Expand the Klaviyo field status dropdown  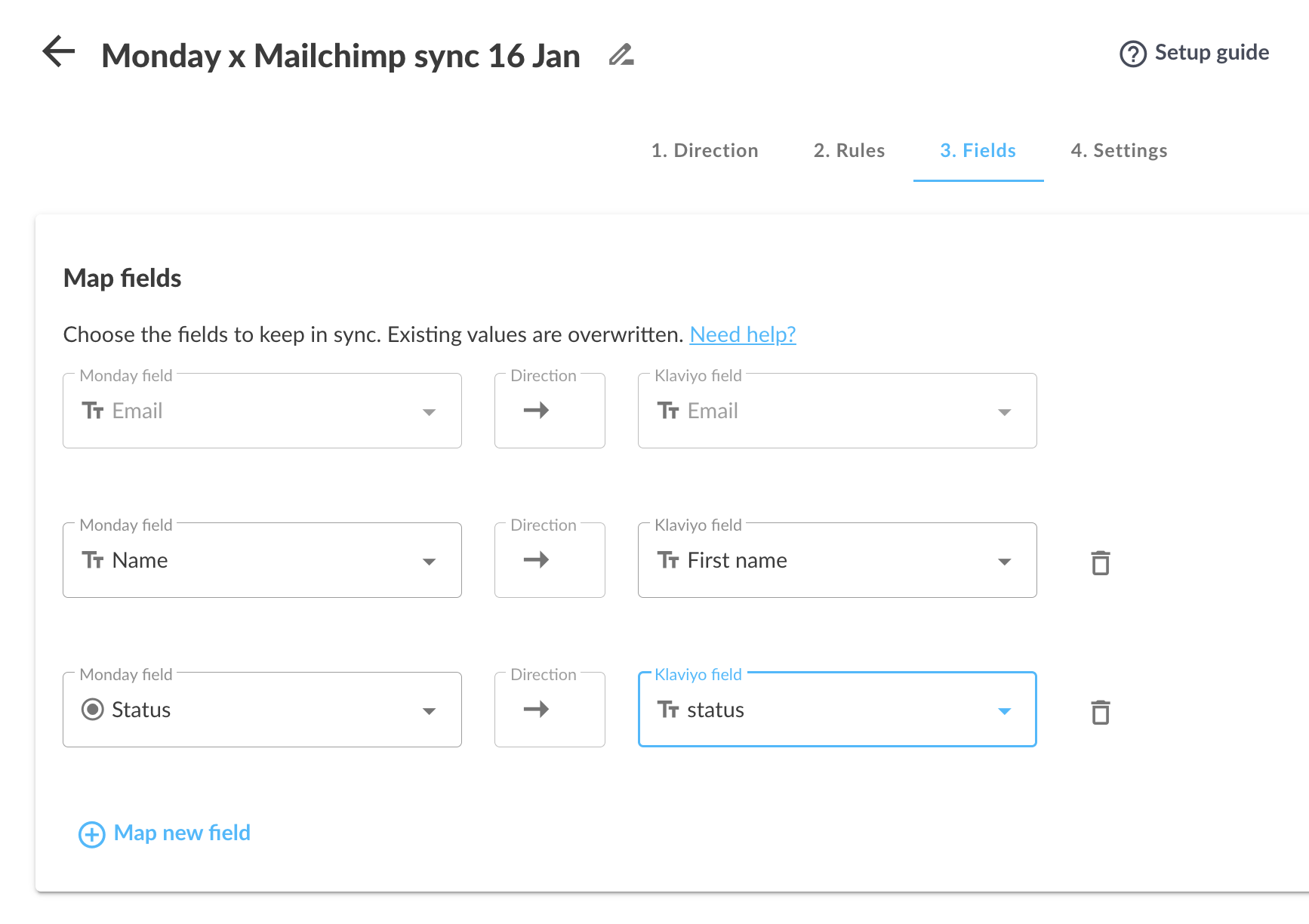click(1003, 710)
